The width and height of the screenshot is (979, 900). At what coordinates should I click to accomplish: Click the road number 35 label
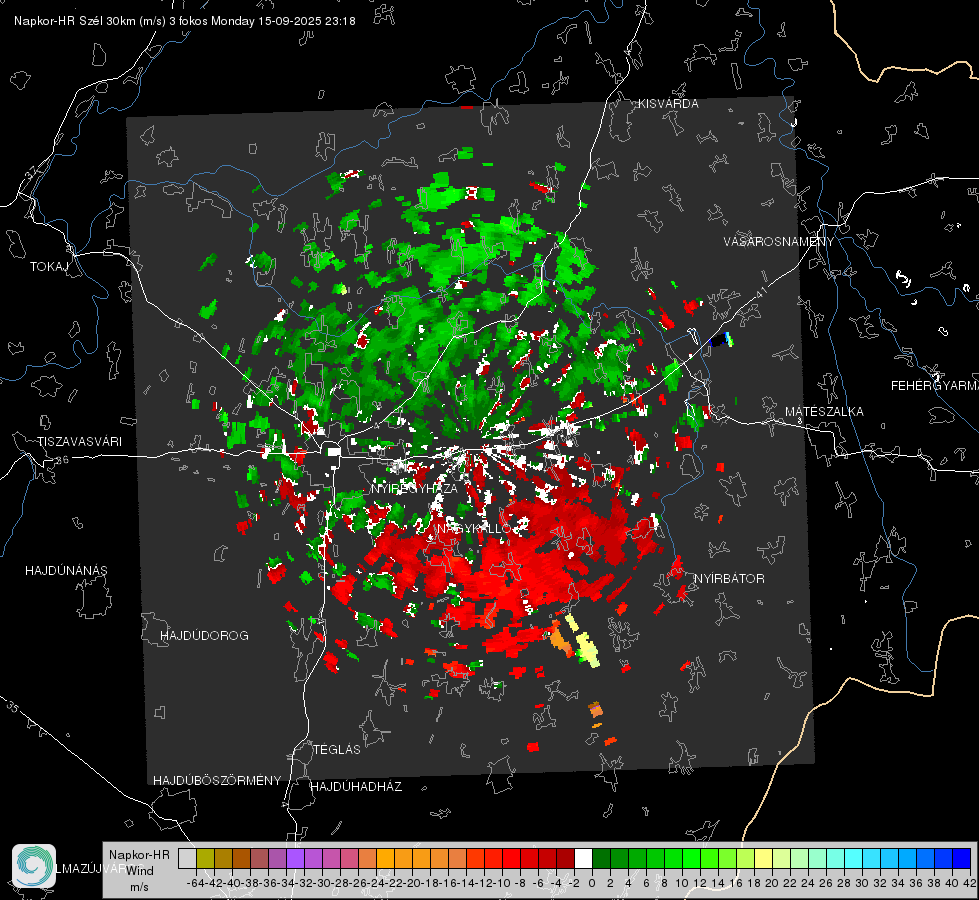(x=13, y=708)
